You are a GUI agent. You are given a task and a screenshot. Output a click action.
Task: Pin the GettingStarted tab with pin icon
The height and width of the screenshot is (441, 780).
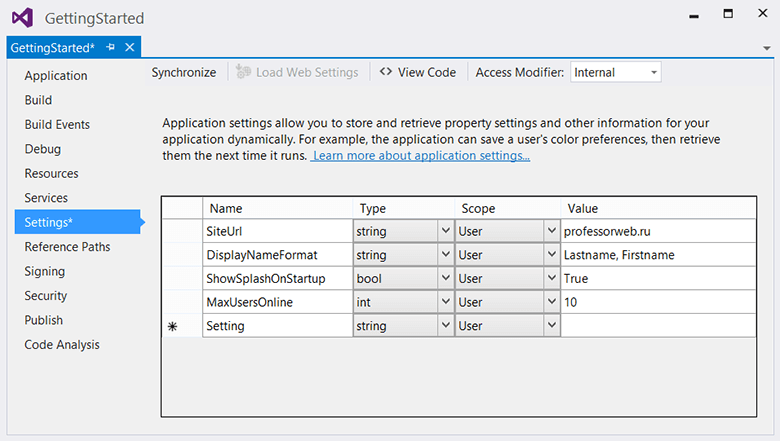(x=110, y=47)
